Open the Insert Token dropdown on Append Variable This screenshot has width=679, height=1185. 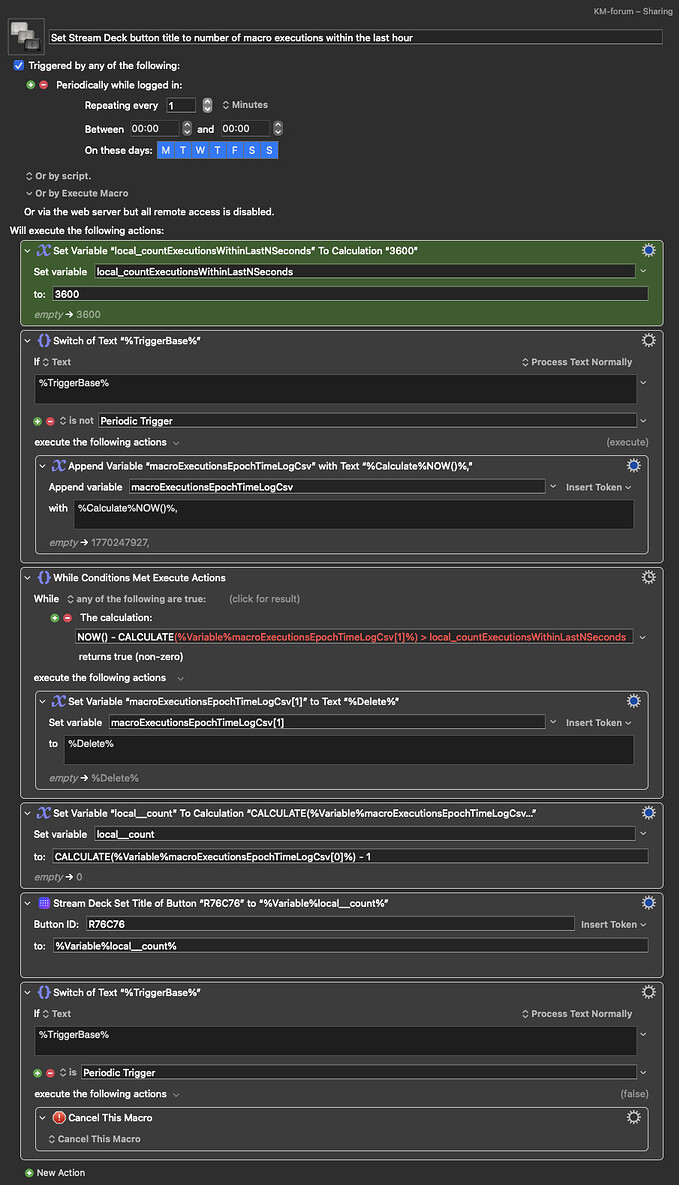pyautogui.click(x=595, y=487)
